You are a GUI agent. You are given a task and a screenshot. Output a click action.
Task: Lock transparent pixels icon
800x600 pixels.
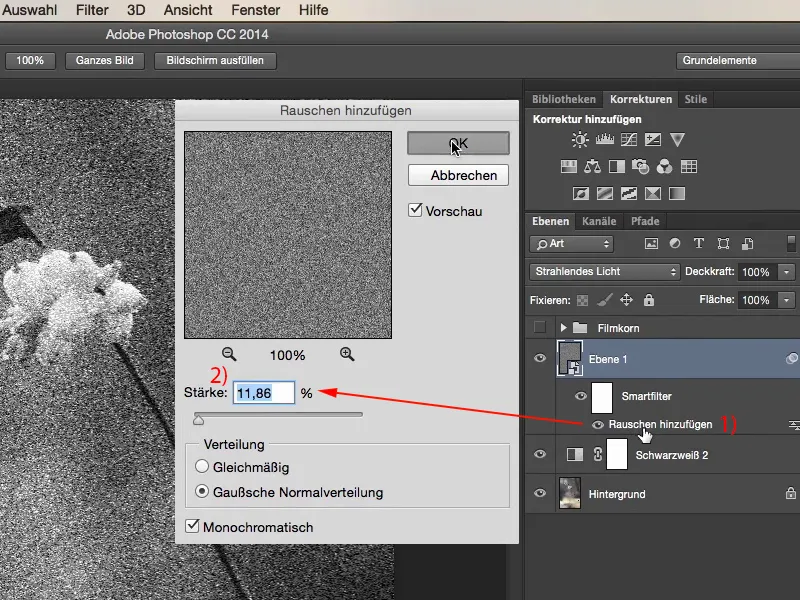tap(582, 300)
